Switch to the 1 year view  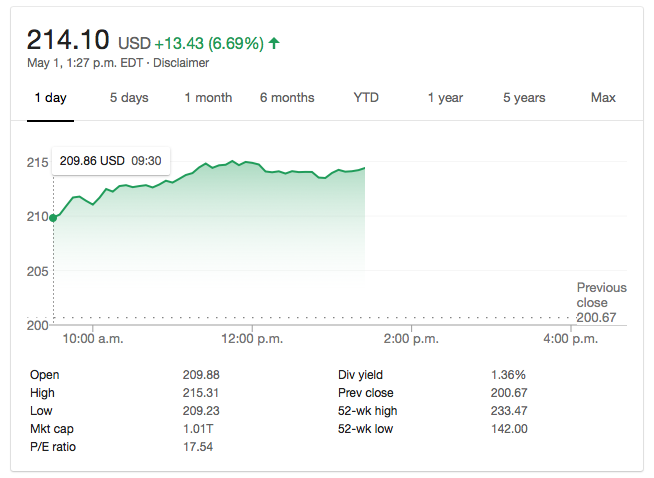(445, 98)
